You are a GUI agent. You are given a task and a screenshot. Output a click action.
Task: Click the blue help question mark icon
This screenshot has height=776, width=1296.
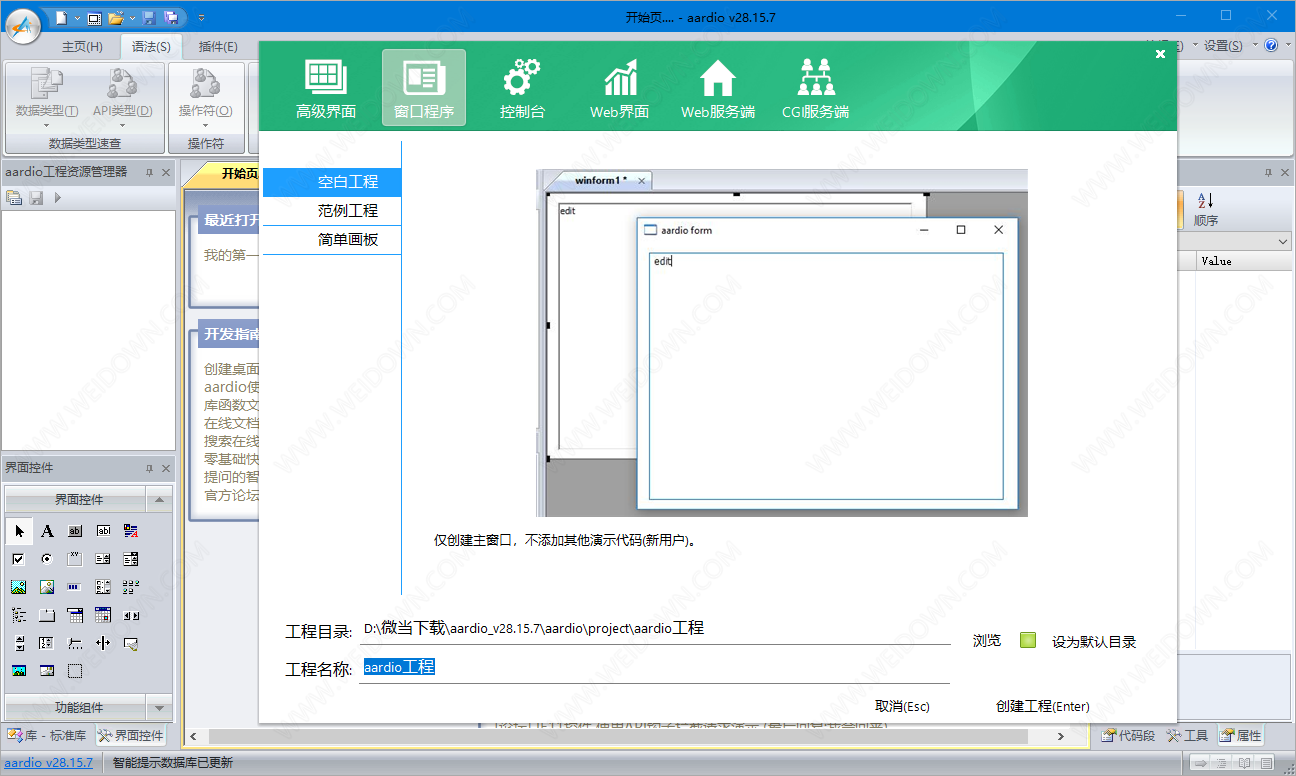tap(1271, 45)
